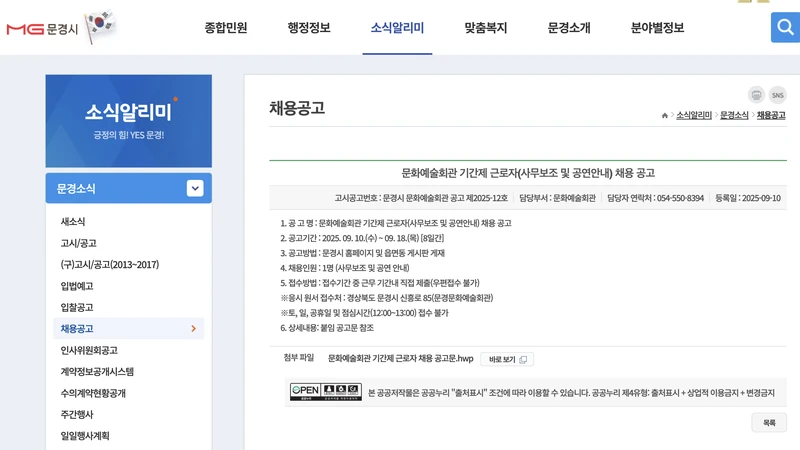Image resolution: width=800 pixels, height=450 pixels.
Task: Select 채용공고 in sidebar
Action: pos(129,329)
